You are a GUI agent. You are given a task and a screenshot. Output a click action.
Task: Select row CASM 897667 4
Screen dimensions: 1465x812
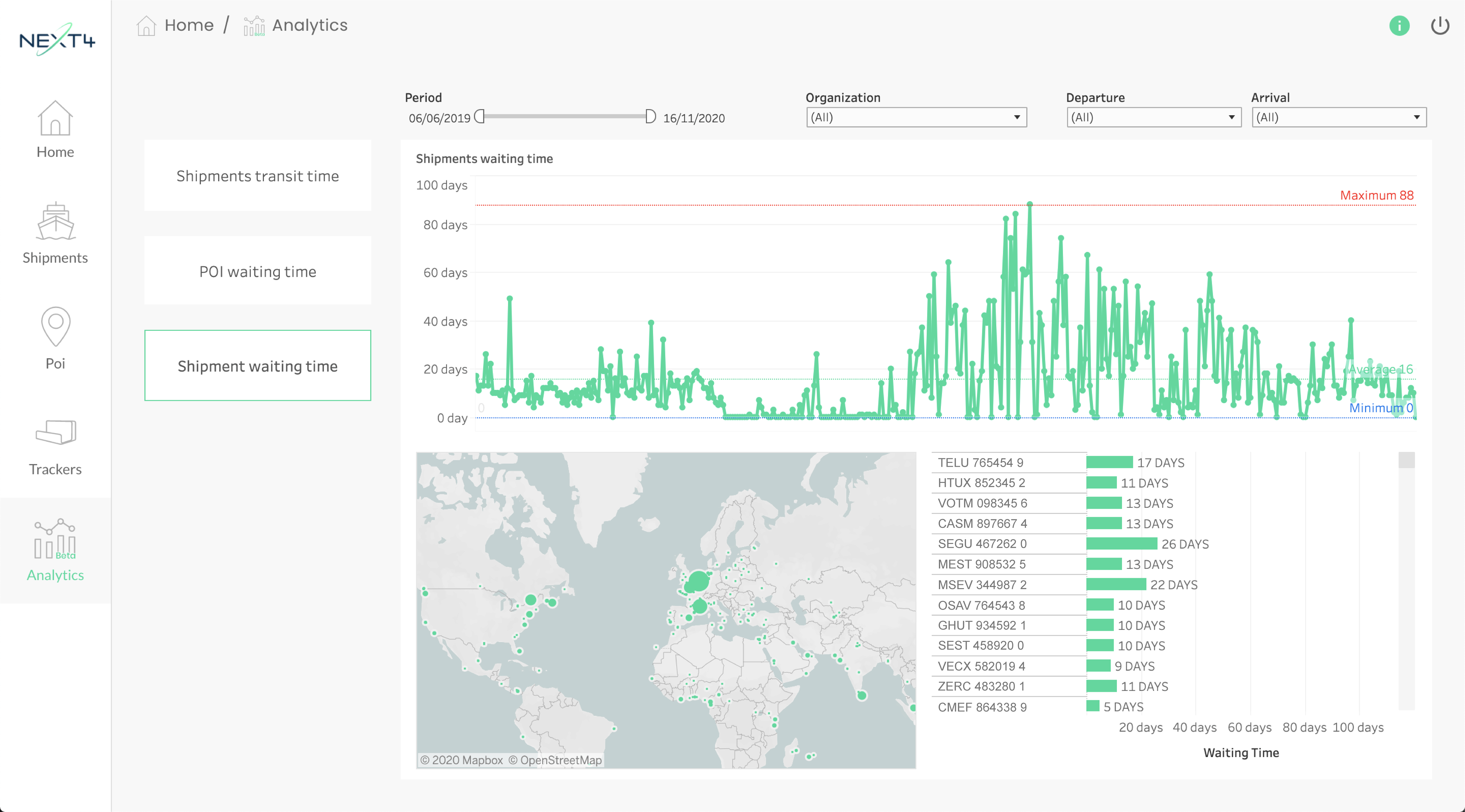pos(1009,523)
